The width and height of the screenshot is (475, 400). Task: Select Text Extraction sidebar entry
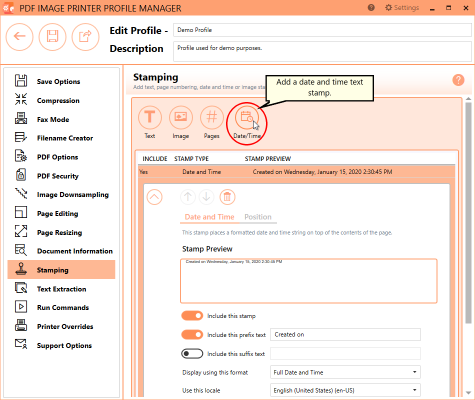[x=61, y=289]
